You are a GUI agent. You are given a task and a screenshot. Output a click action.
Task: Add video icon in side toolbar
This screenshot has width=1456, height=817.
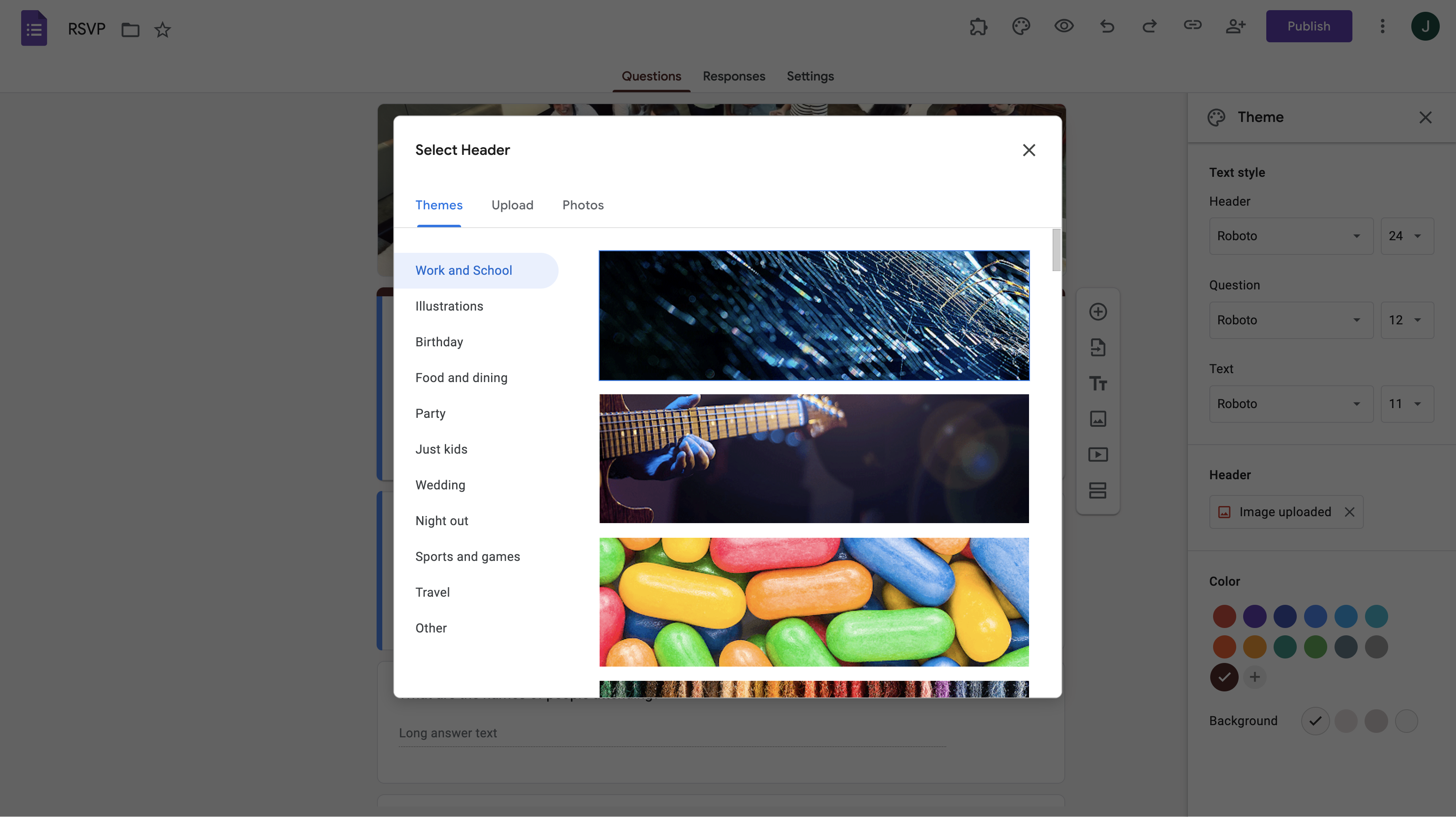[x=1098, y=454]
